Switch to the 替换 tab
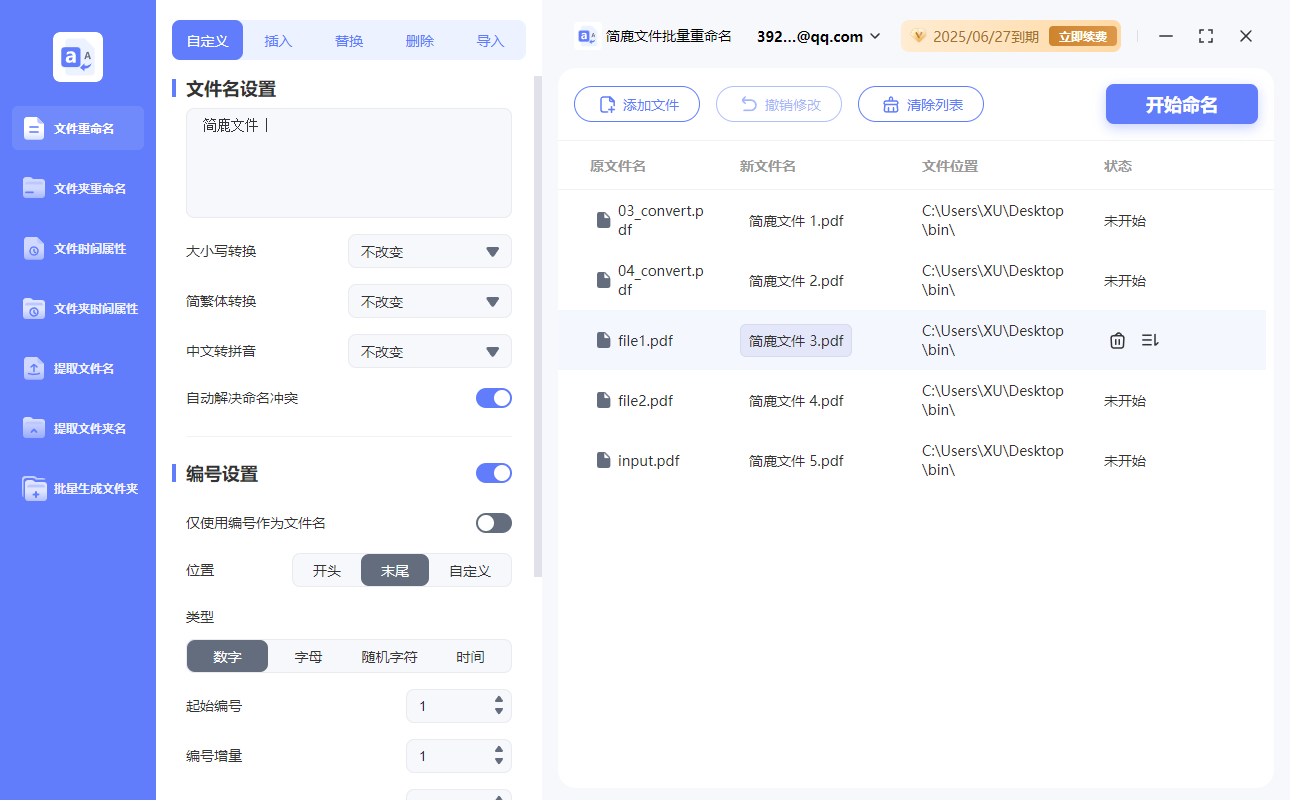This screenshot has height=800, width=1290. coord(349,40)
